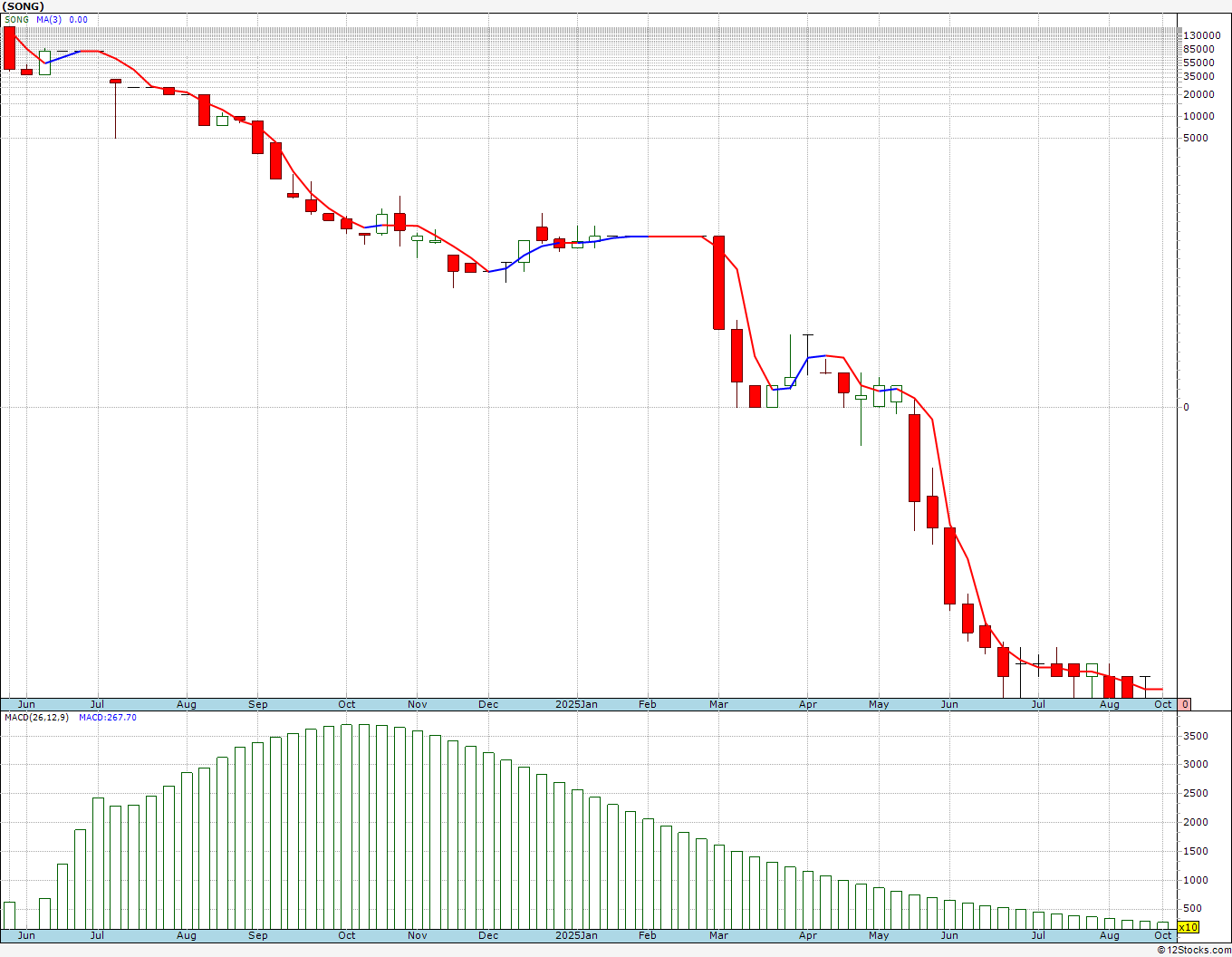Image resolution: width=1232 pixels, height=957 pixels.
Task: Click Sep on the MACD panel time axis
Action: pos(258,935)
